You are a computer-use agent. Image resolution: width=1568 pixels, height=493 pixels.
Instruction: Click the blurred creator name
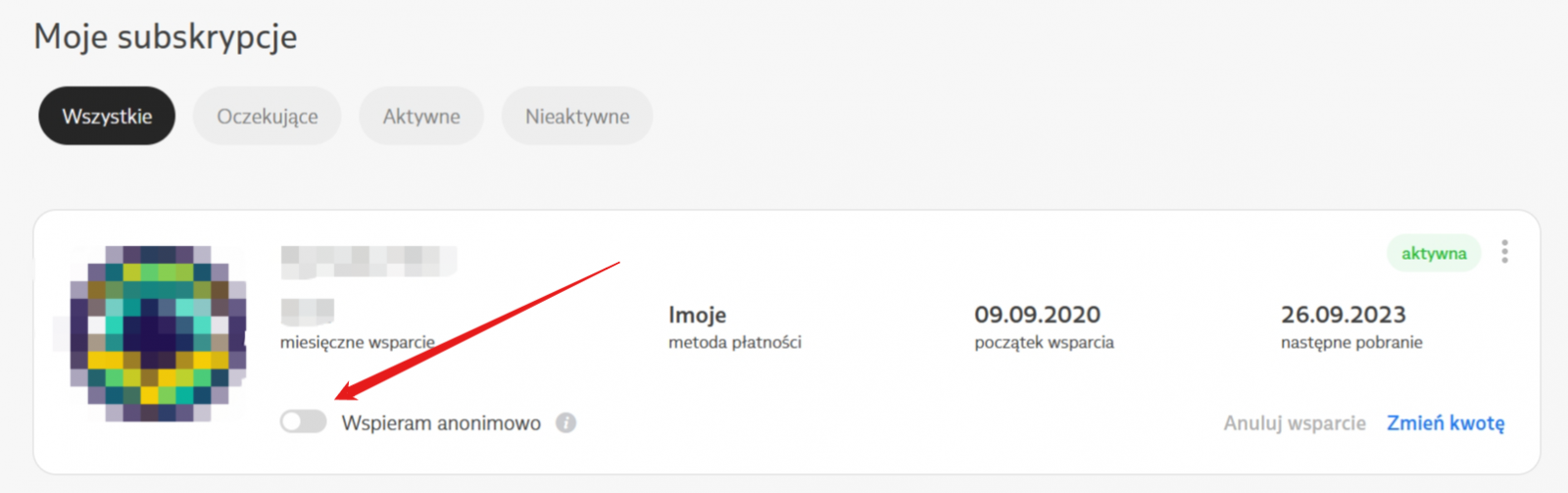[x=368, y=261]
